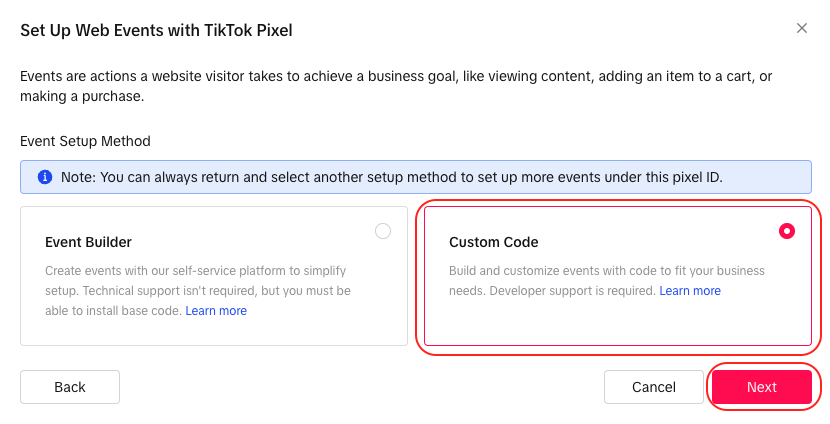Choose the Event Builder option card
The width and height of the screenshot is (830, 424).
[x=214, y=276]
